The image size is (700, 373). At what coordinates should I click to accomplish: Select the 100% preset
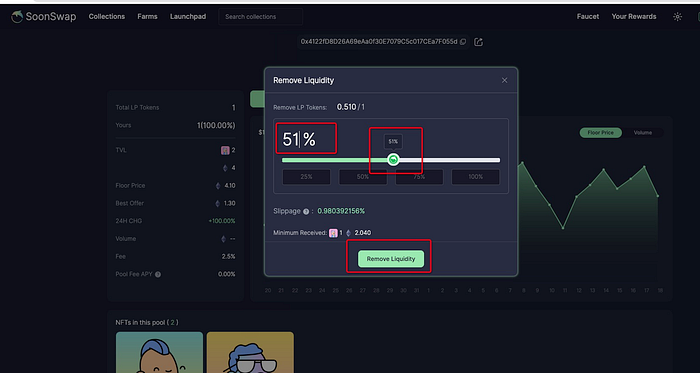pyautogui.click(x=476, y=177)
